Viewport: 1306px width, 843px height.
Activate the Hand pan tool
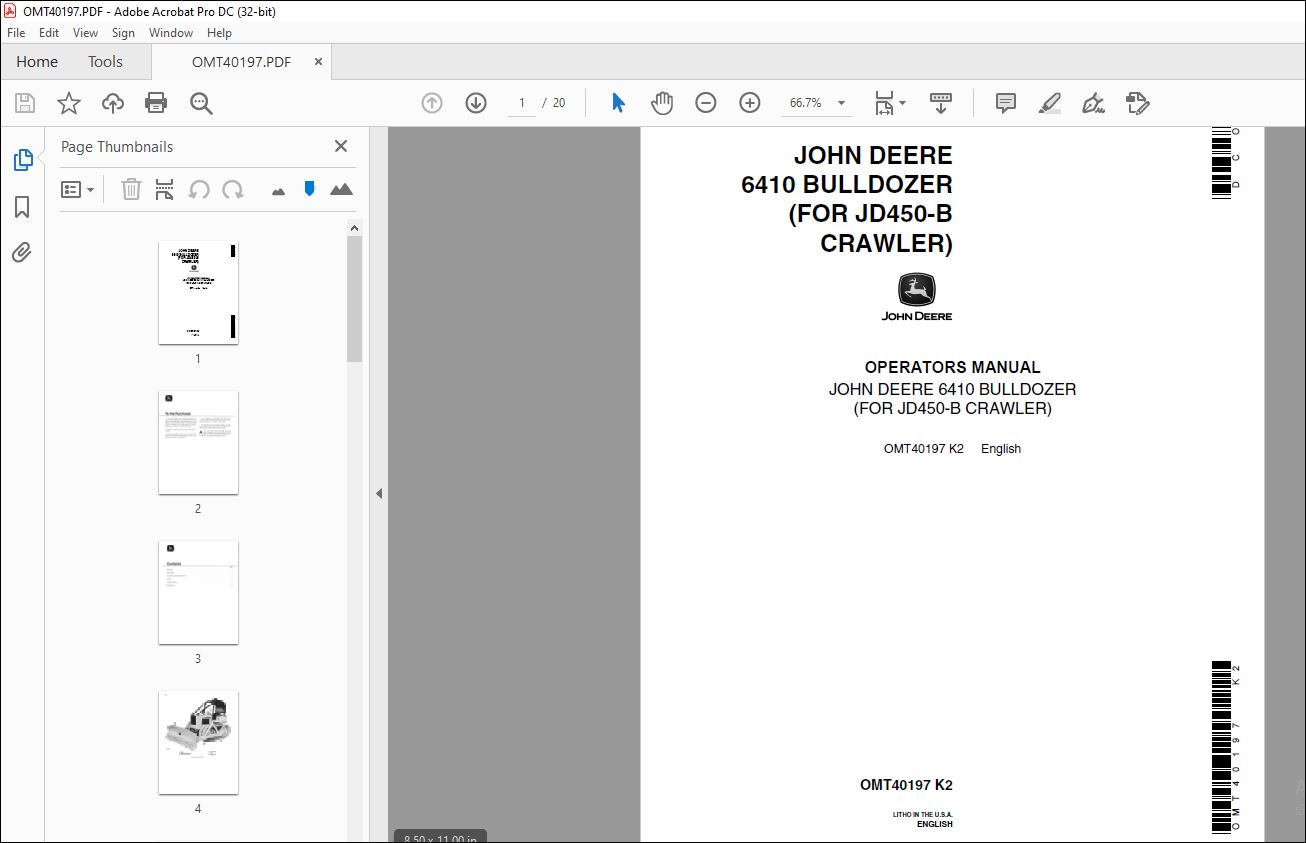point(662,103)
